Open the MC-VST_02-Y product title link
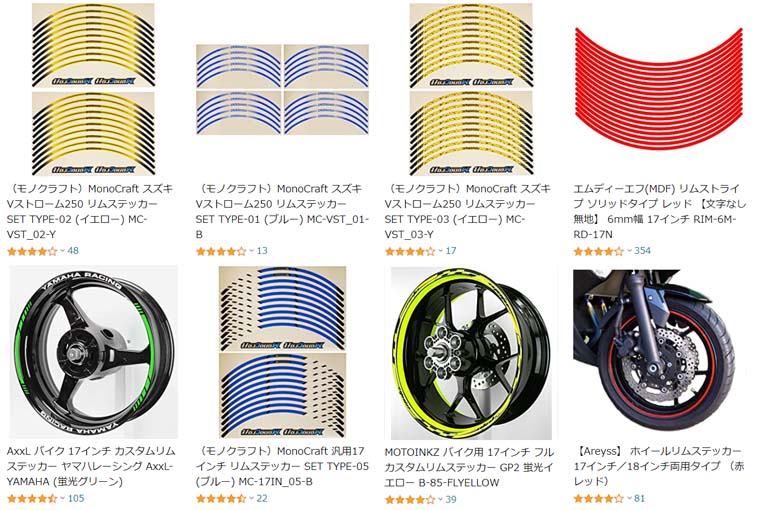The width and height of the screenshot is (760, 510). click(90, 211)
